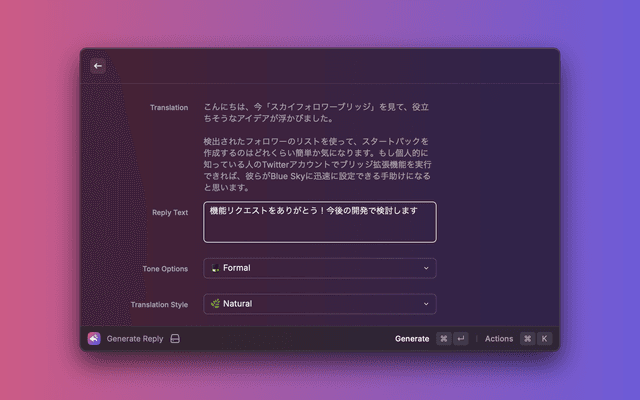Screen dimensions: 640x400
Task: Click the Formal tone emoji icon
Action: click(215, 268)
